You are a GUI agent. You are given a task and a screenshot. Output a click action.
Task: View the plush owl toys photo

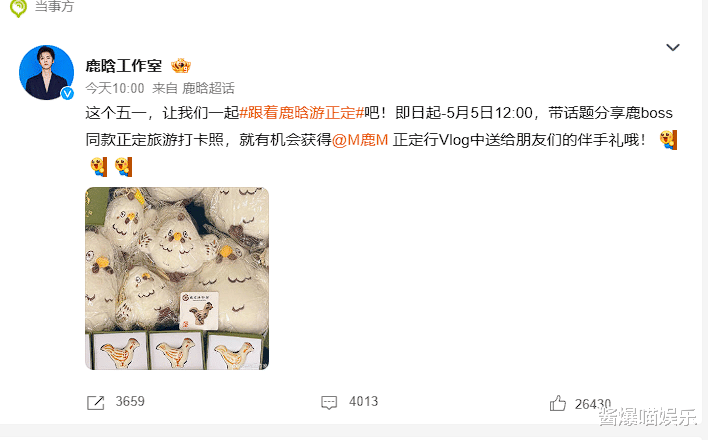[177, 278]
